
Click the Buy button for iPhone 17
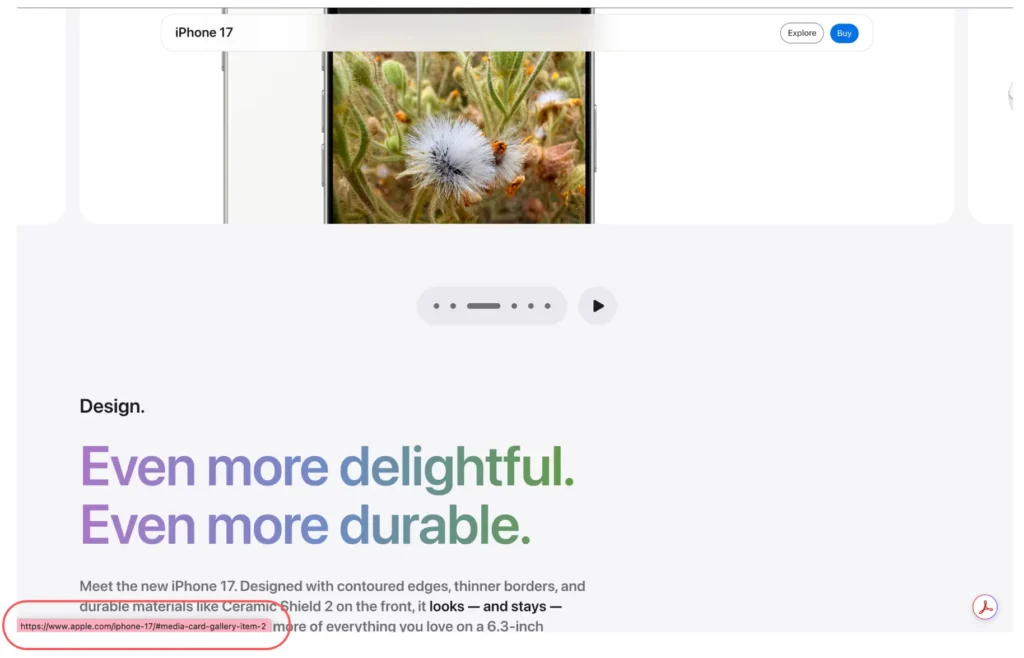pyautogui.click(x=844, y=33)
